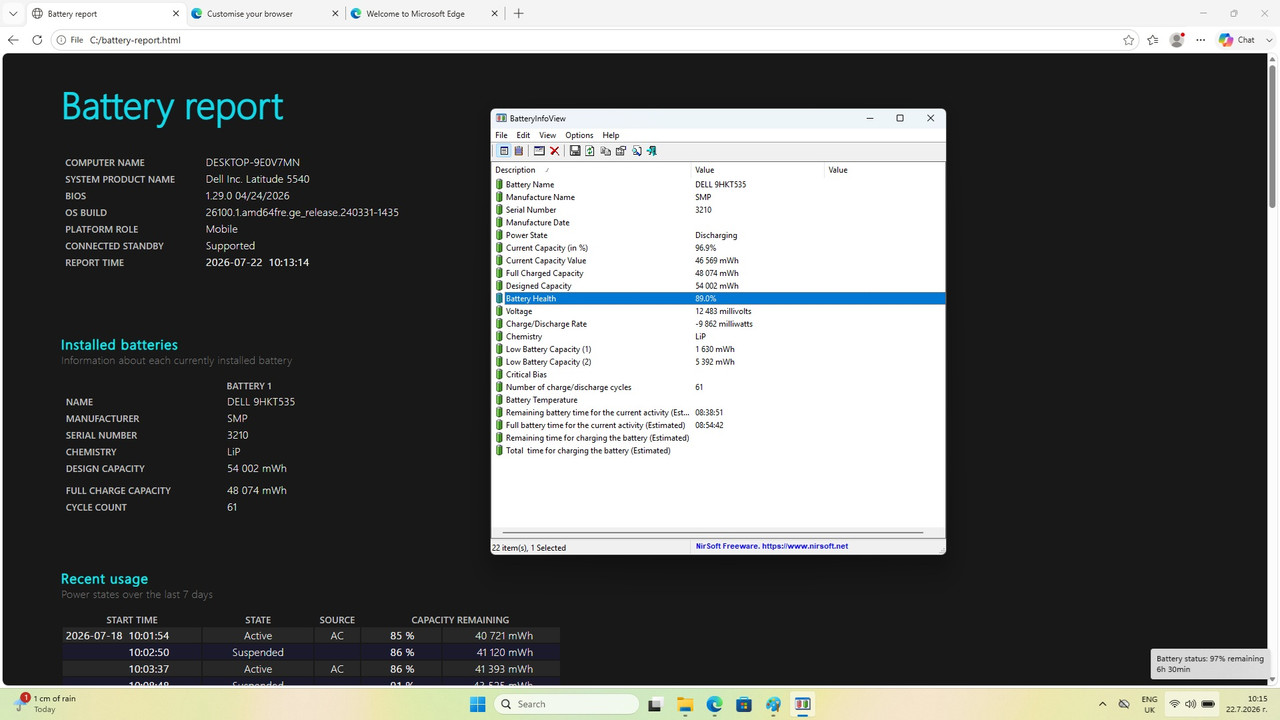Click the window-shaped toolbar icon beside red X
This screenshot has height=720, width=1280.
[x=539, y=151]
